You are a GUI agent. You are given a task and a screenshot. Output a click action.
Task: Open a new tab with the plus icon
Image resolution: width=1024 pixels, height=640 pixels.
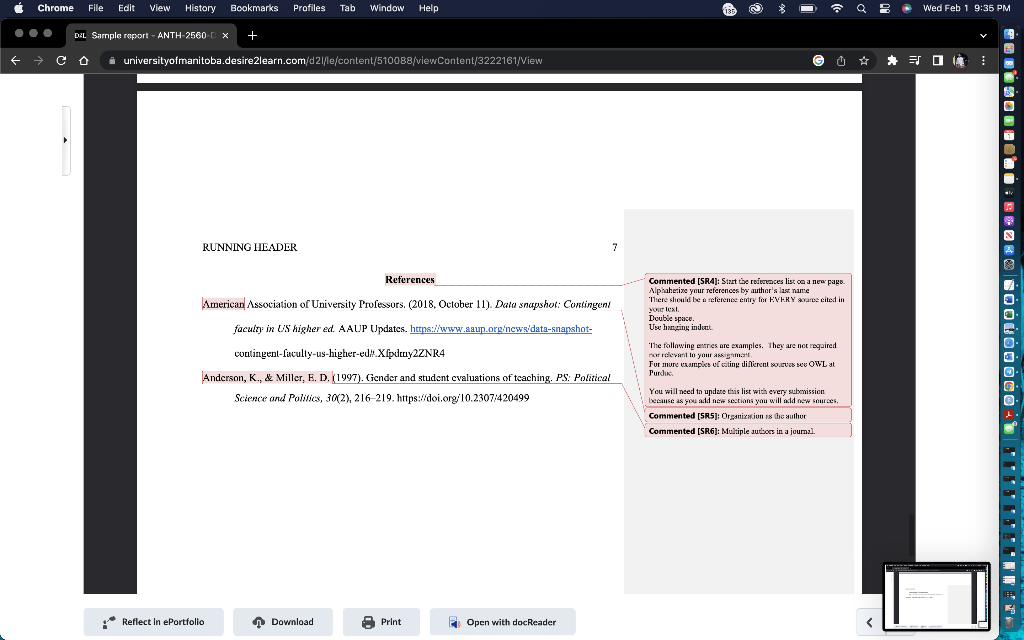point(251,33)
